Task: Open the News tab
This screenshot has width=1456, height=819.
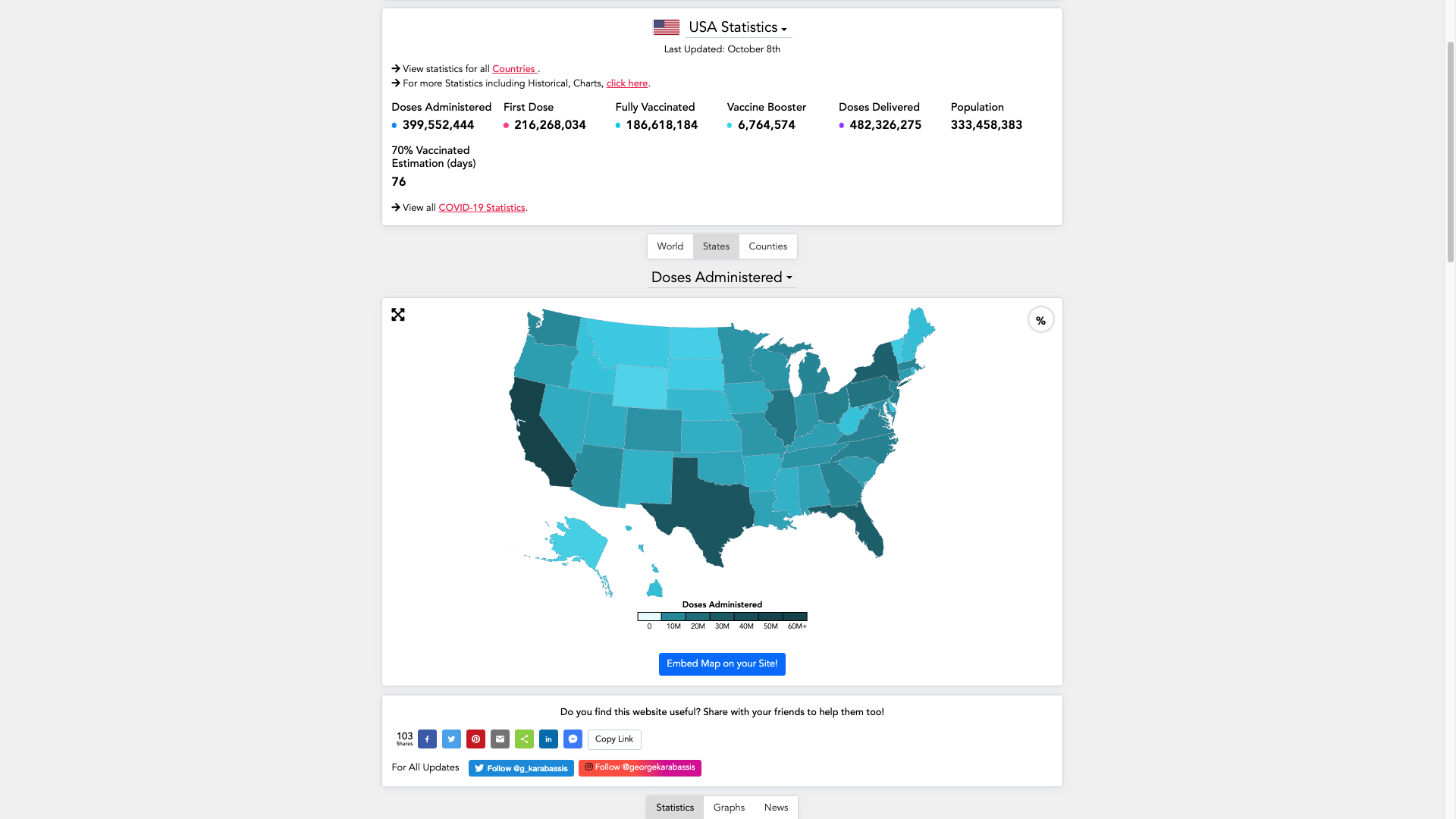Action: (776, 808)
